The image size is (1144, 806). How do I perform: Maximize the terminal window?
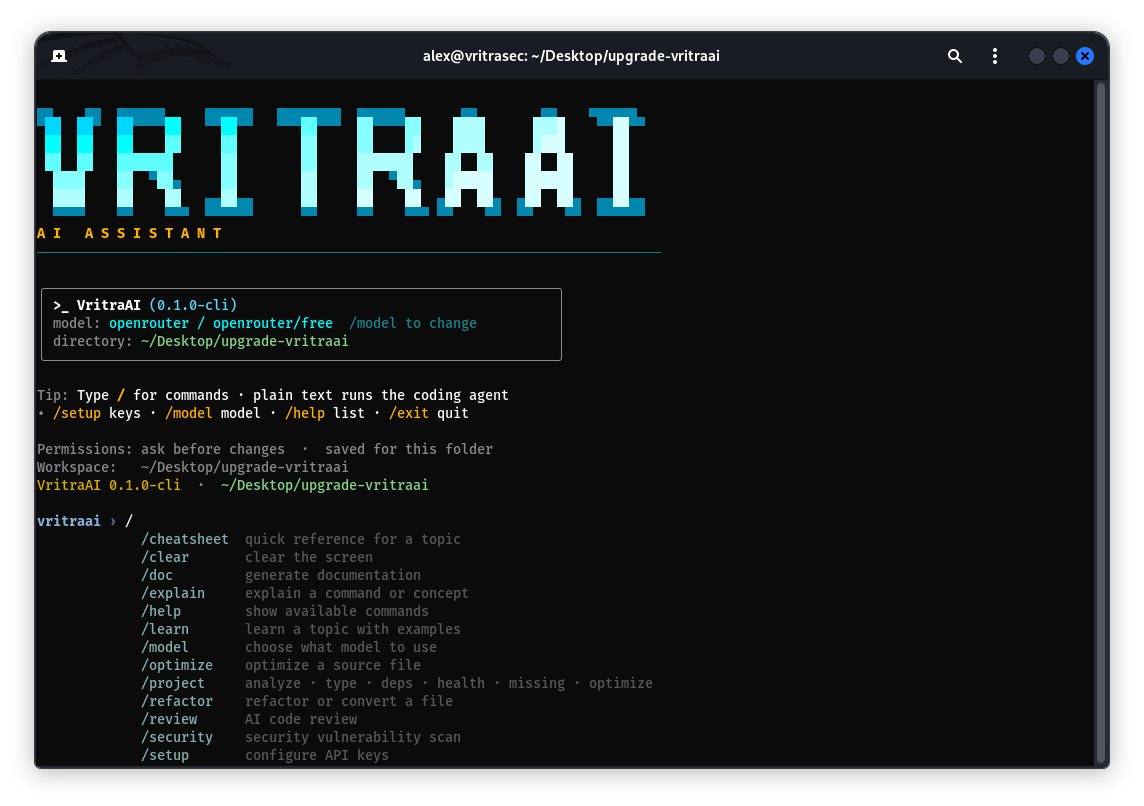pyautogui.click(x=1061, y=56)
